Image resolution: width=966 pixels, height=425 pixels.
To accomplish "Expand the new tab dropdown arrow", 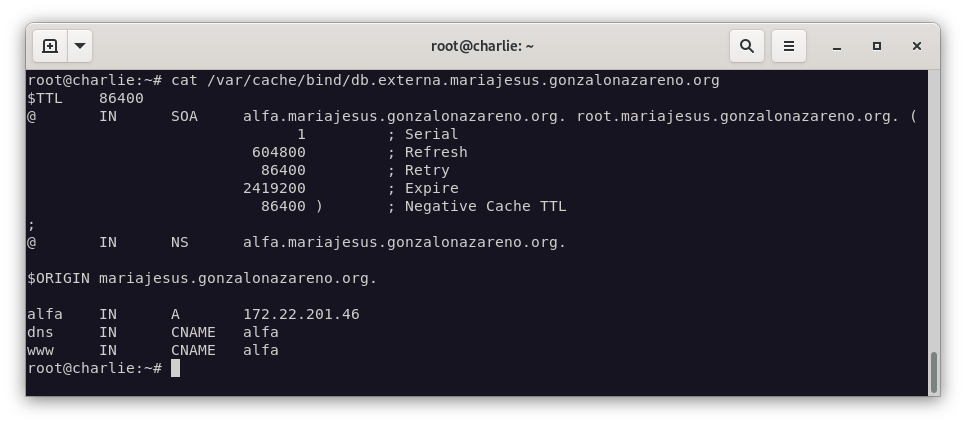I will pos(80,46).
